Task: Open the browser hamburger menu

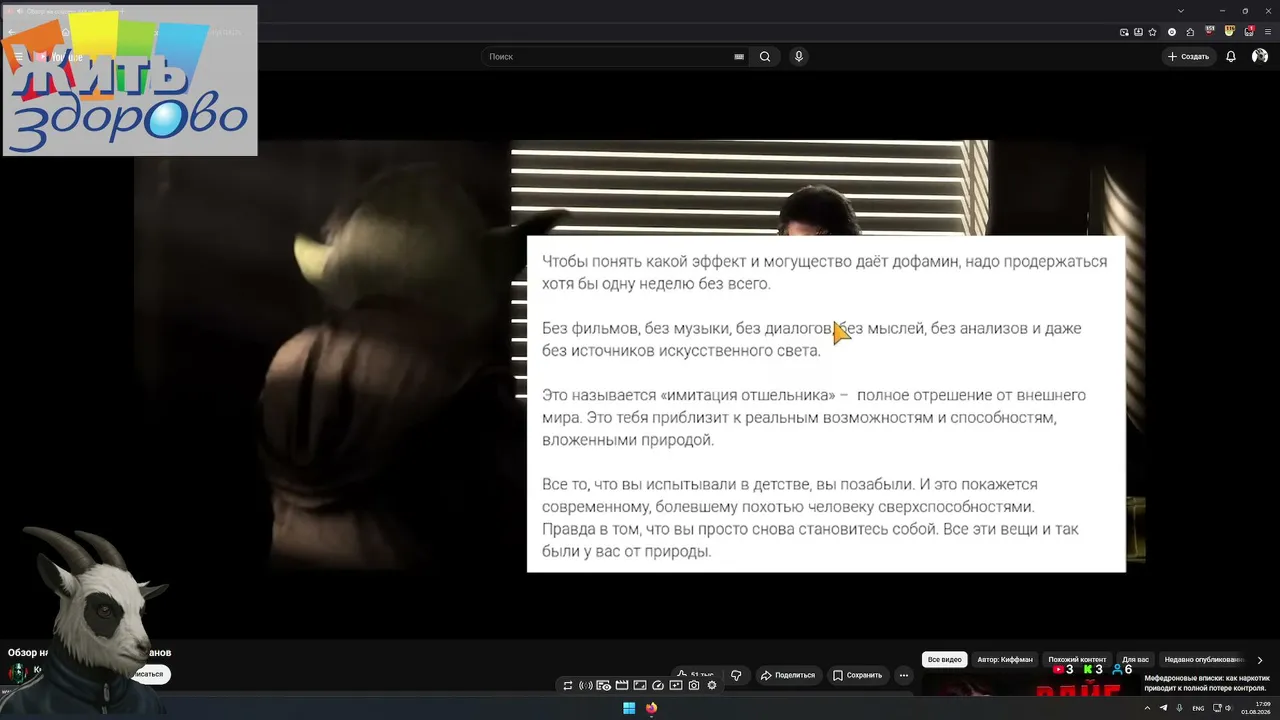Action: [x=1266, y=32]
